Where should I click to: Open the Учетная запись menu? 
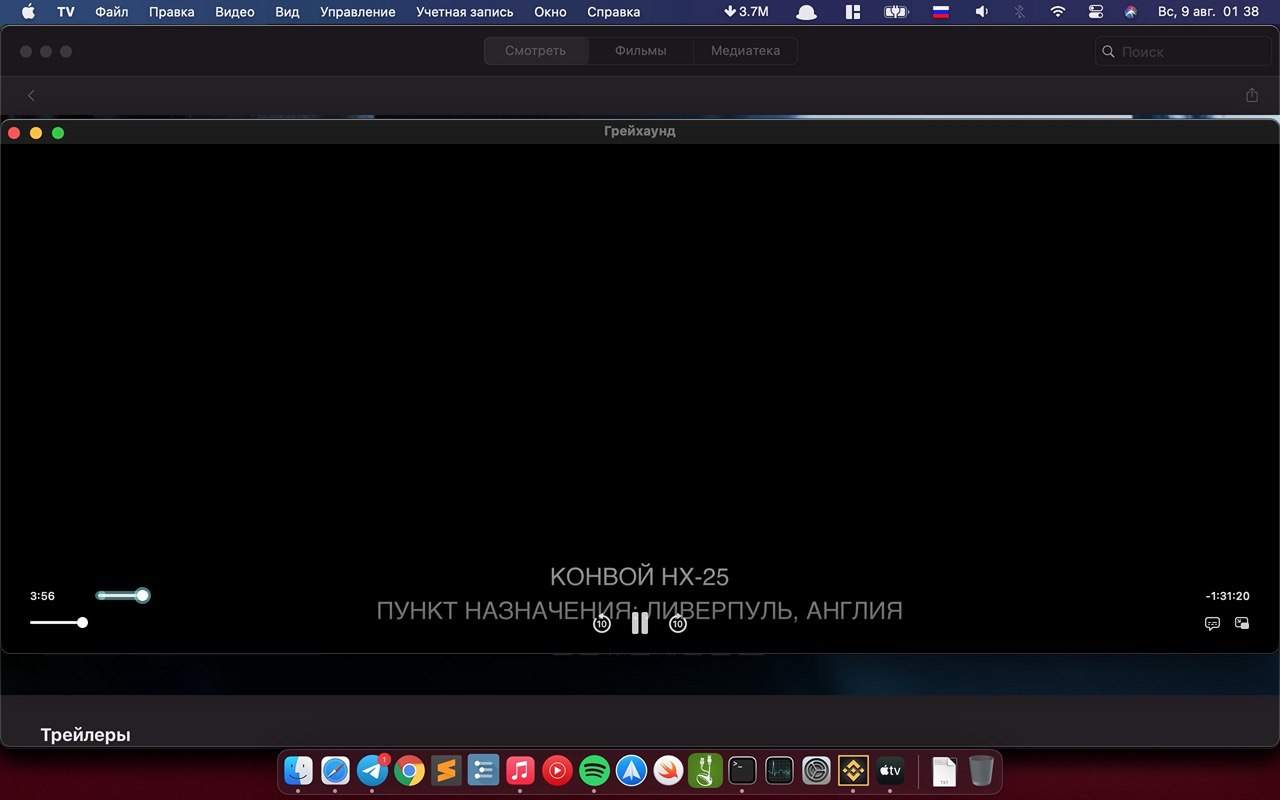[x=465, y=12]
